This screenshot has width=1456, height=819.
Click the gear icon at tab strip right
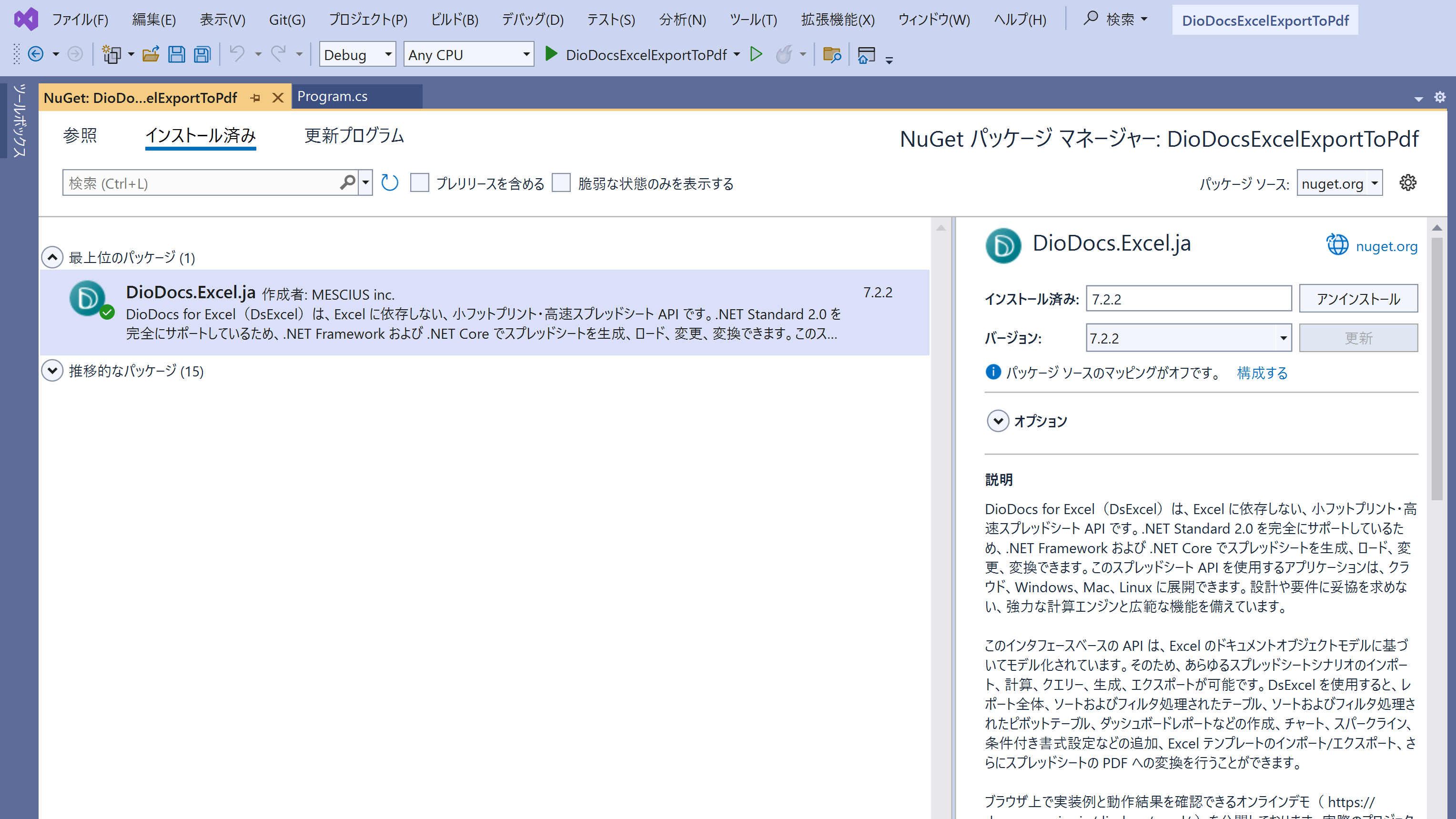pos(1440,97)
